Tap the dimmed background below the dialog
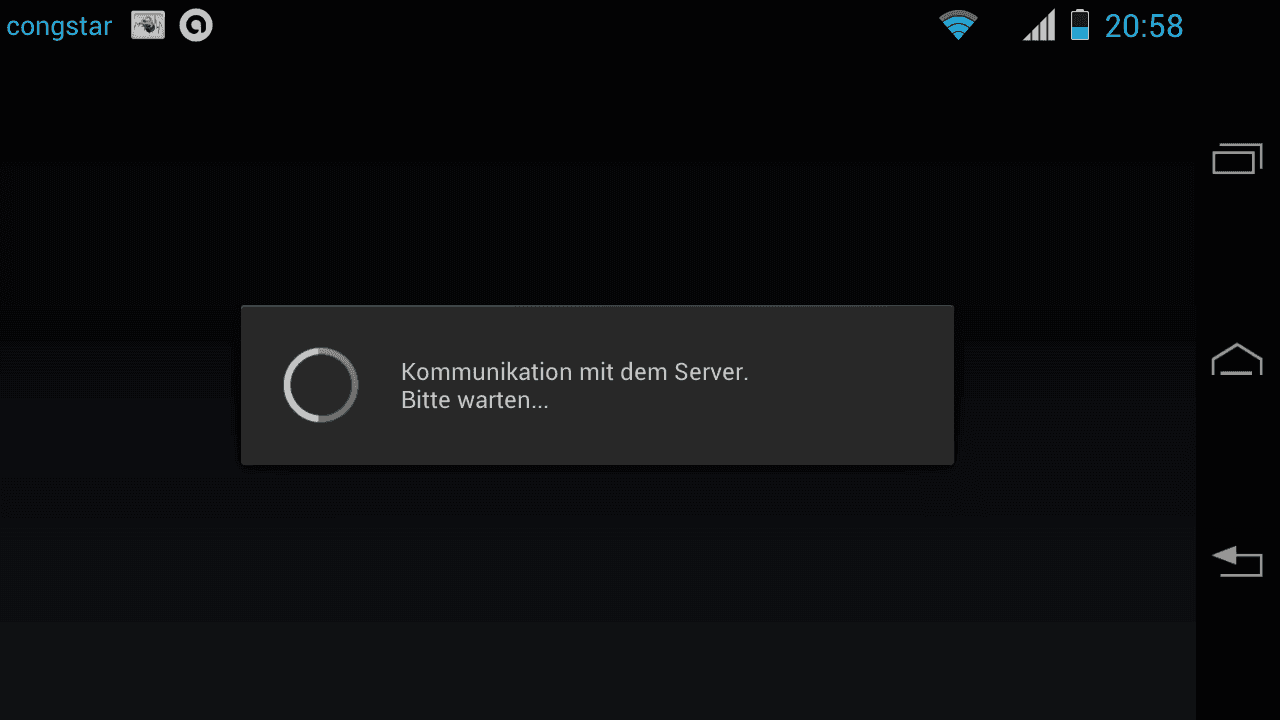1280x720 pixels. tap(597, 592)
